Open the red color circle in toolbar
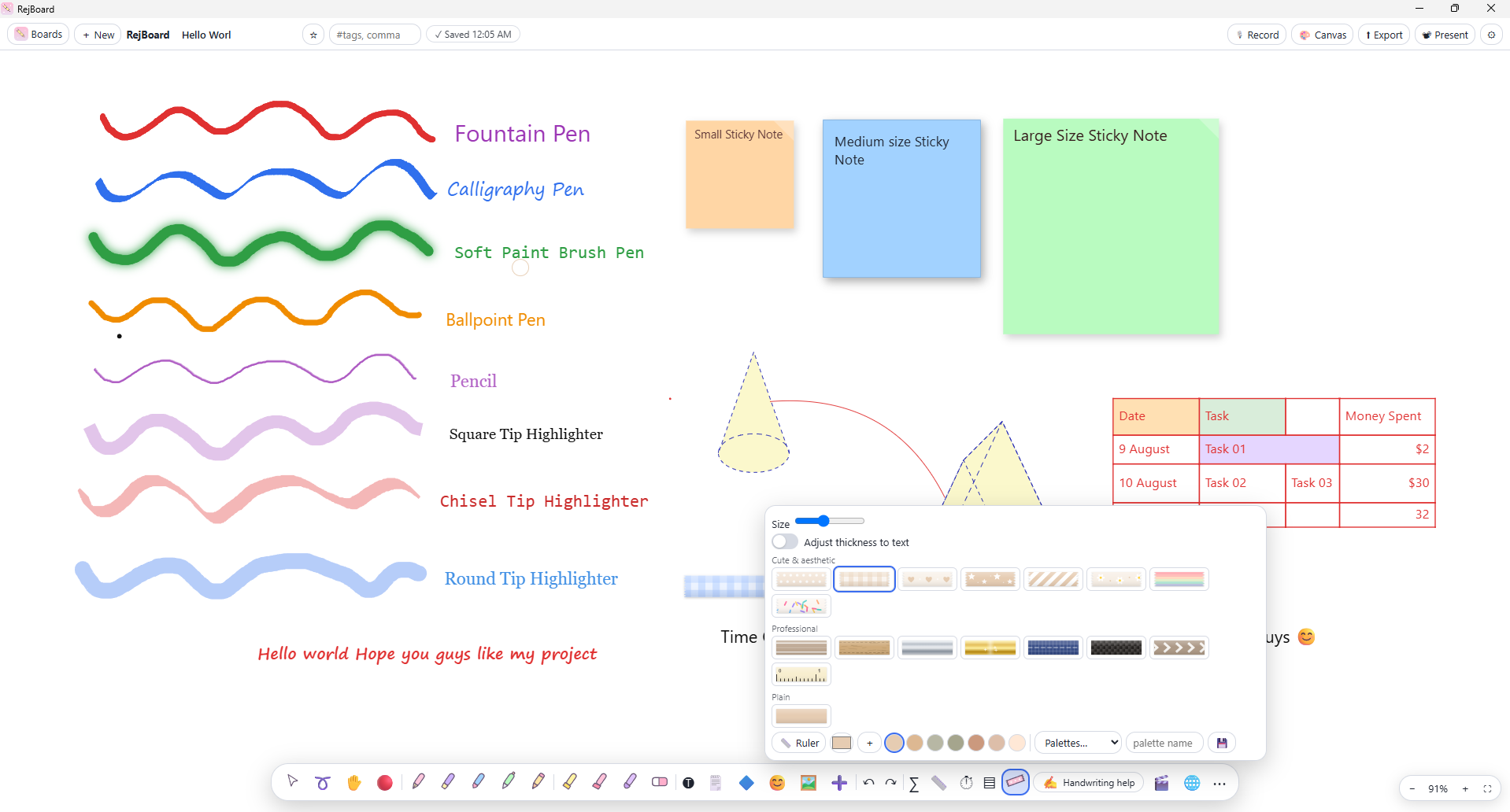 [384, 782]
